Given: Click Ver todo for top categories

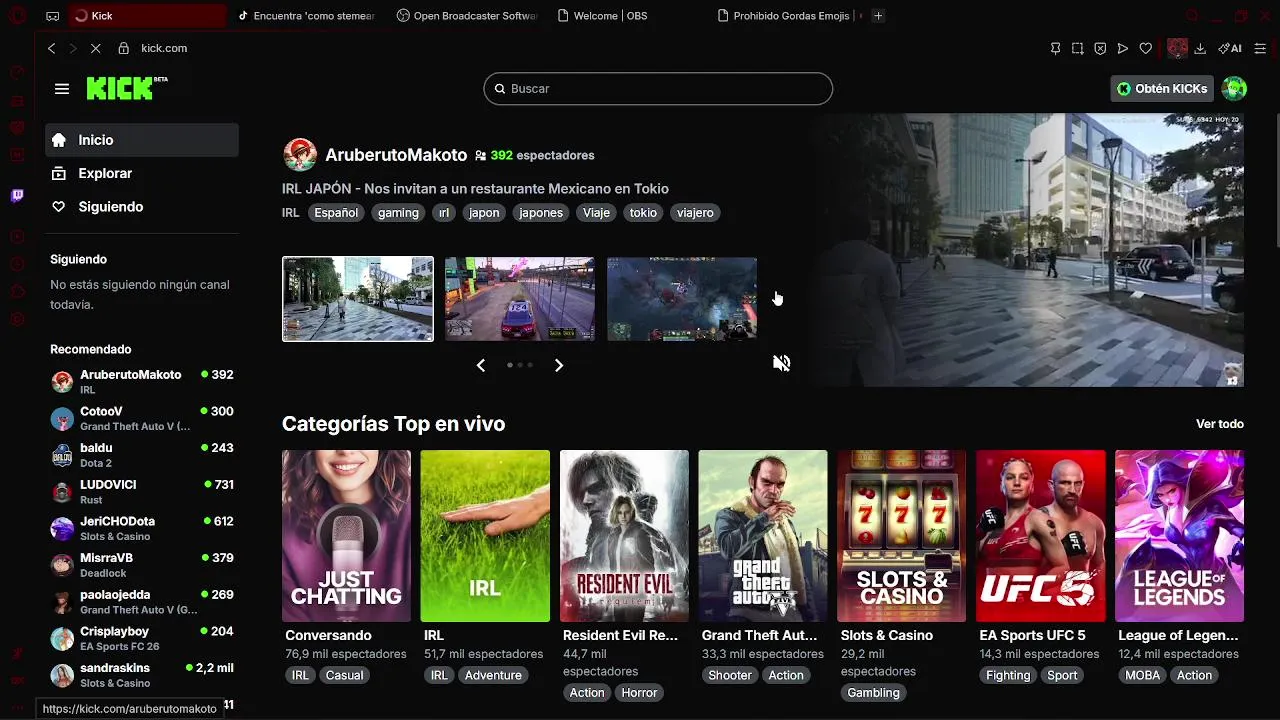Looking at the screenshot, I should click(x=1220, y=424).
